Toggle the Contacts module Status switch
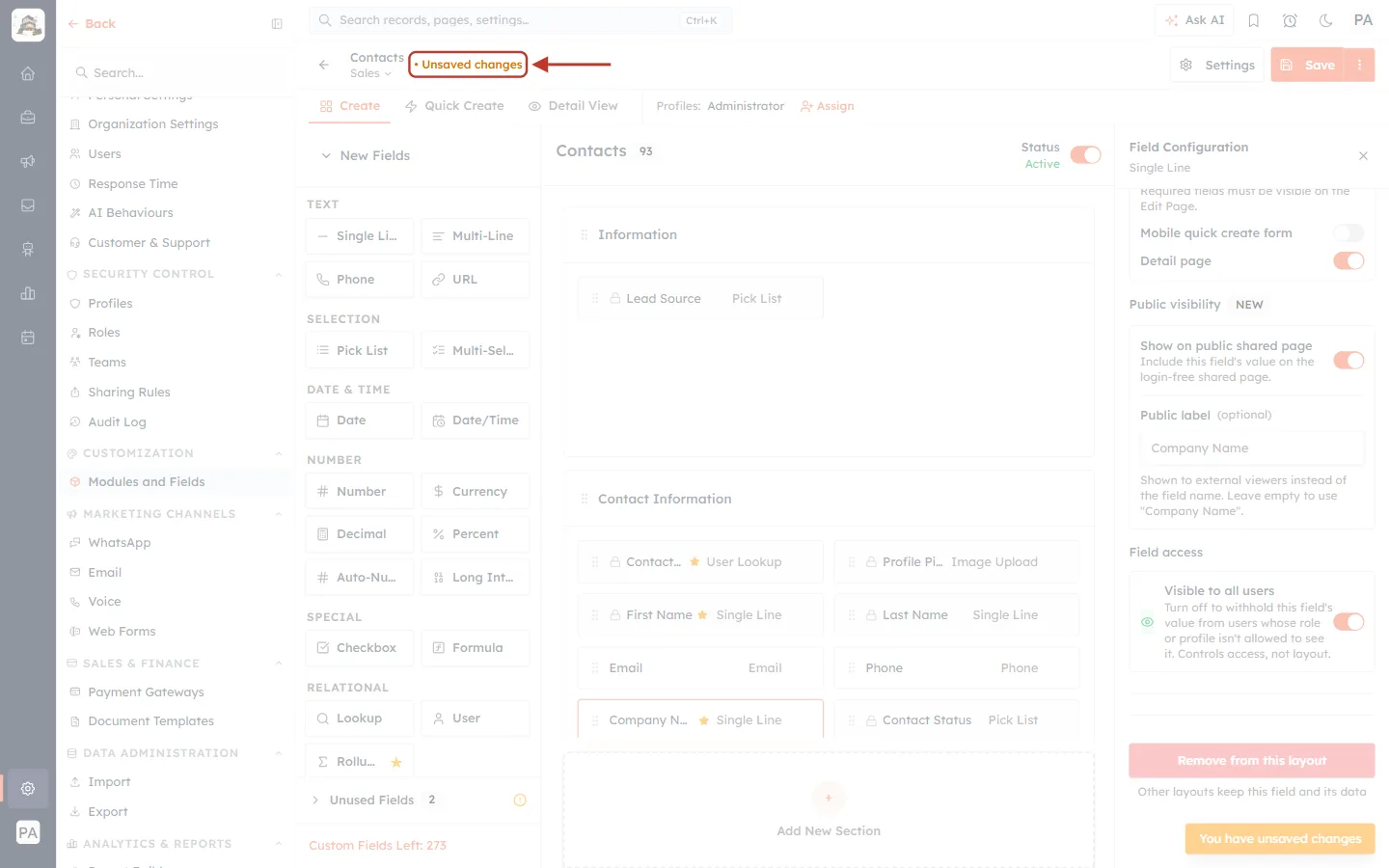Image resolution: width=1389 pixels, height=868 pixels. pyautogui.click(x=1085, y=155)
